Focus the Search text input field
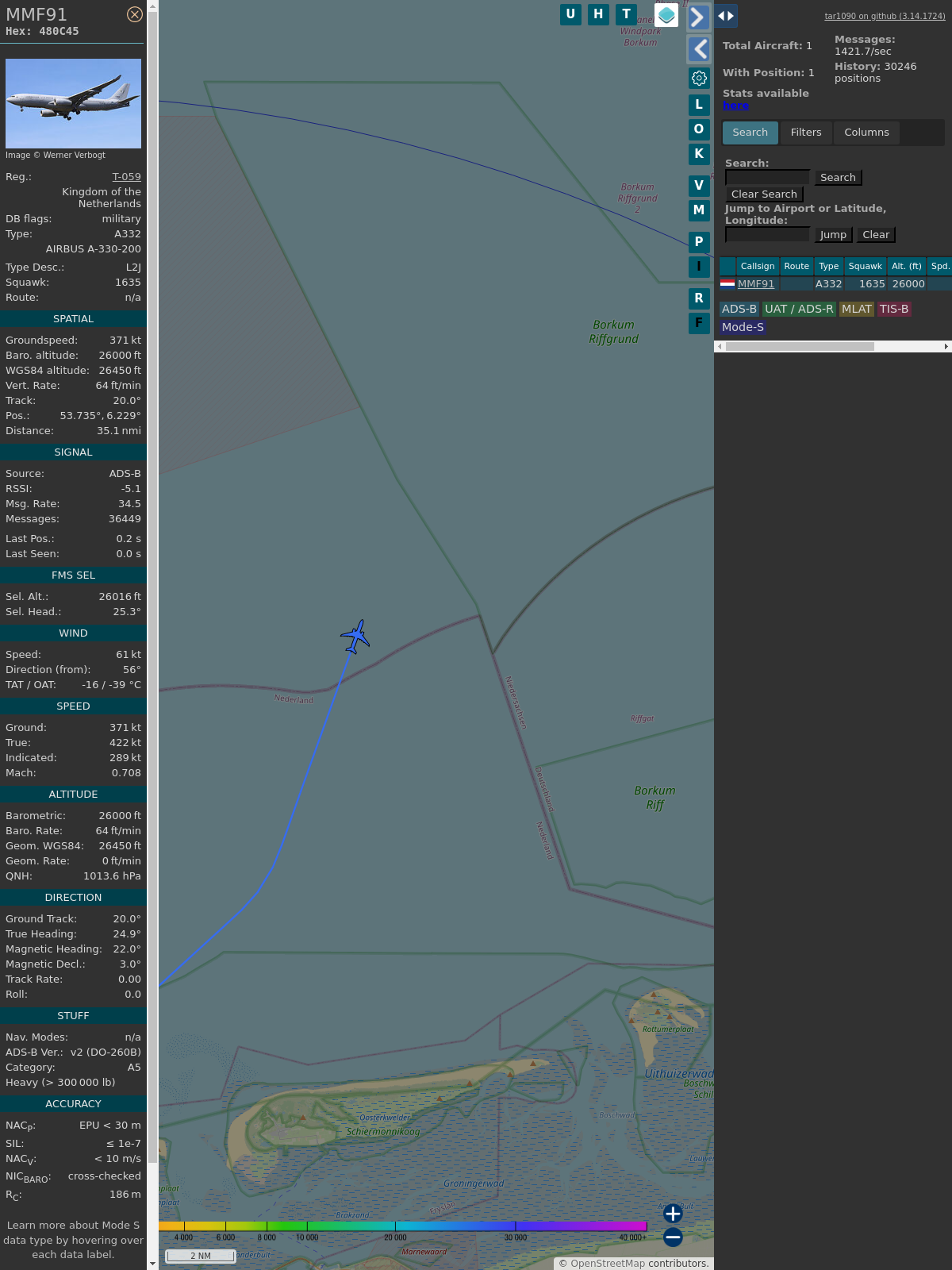This screenshot has width=952, height=1270. pos(767,177)
